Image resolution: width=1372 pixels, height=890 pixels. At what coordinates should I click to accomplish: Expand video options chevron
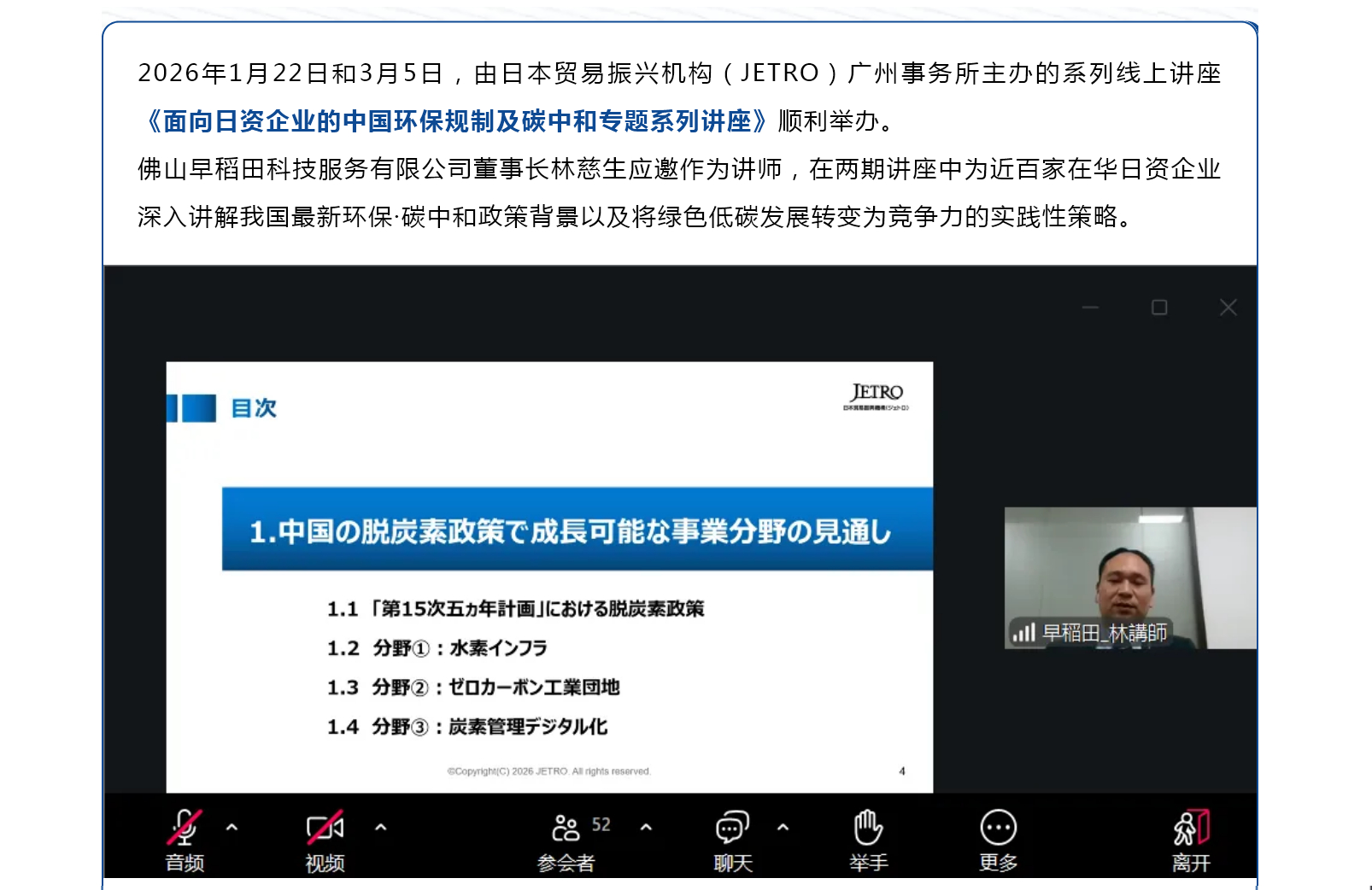tap(381, 827)
